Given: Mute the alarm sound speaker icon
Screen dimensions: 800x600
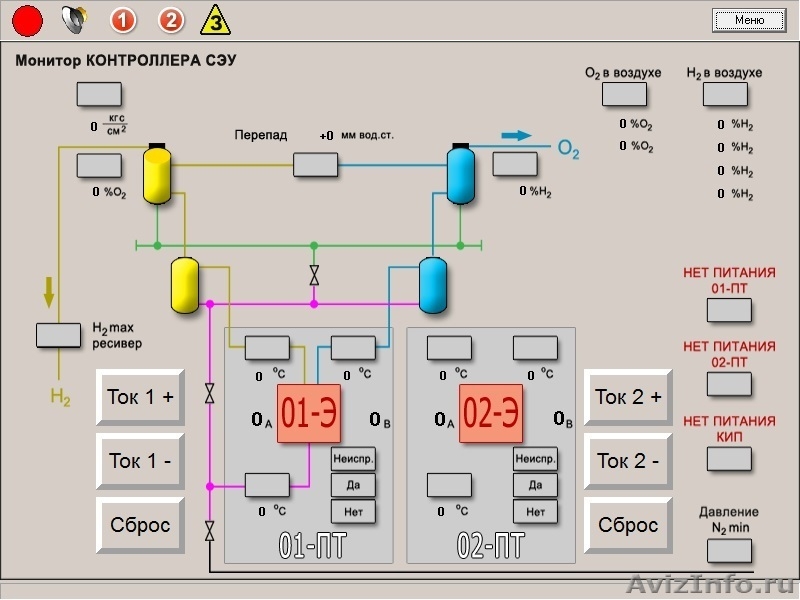Looking at the screenshot, I should click(x=74, y=19).
